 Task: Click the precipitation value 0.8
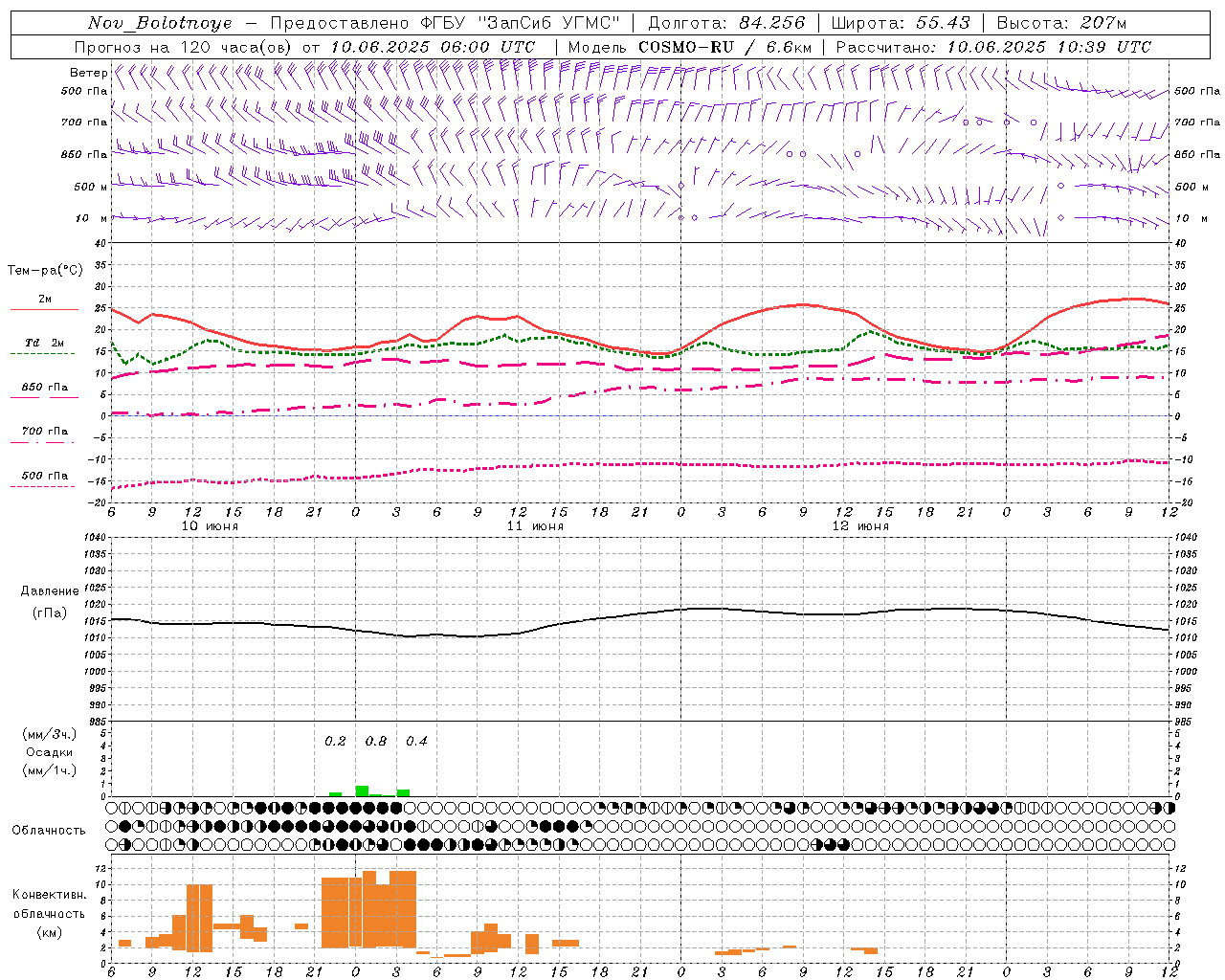click(x=376, y=741)
